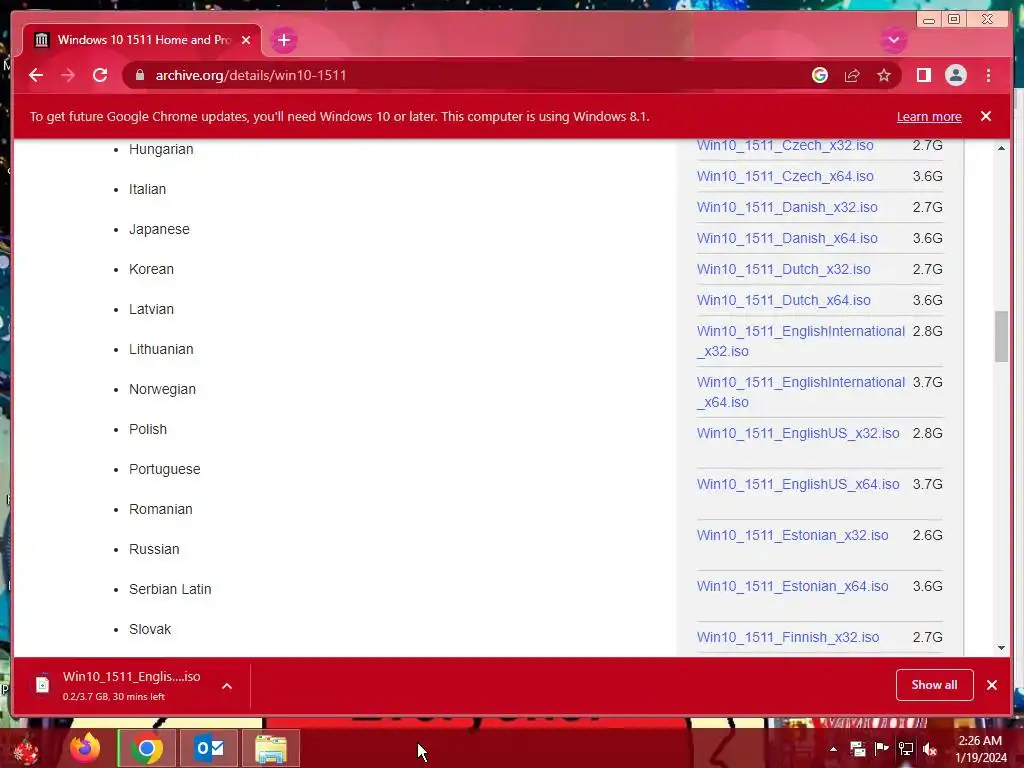The image size is (1024, 768).
Task: Open the taskbar clock and date
Action: click(980, 749)
